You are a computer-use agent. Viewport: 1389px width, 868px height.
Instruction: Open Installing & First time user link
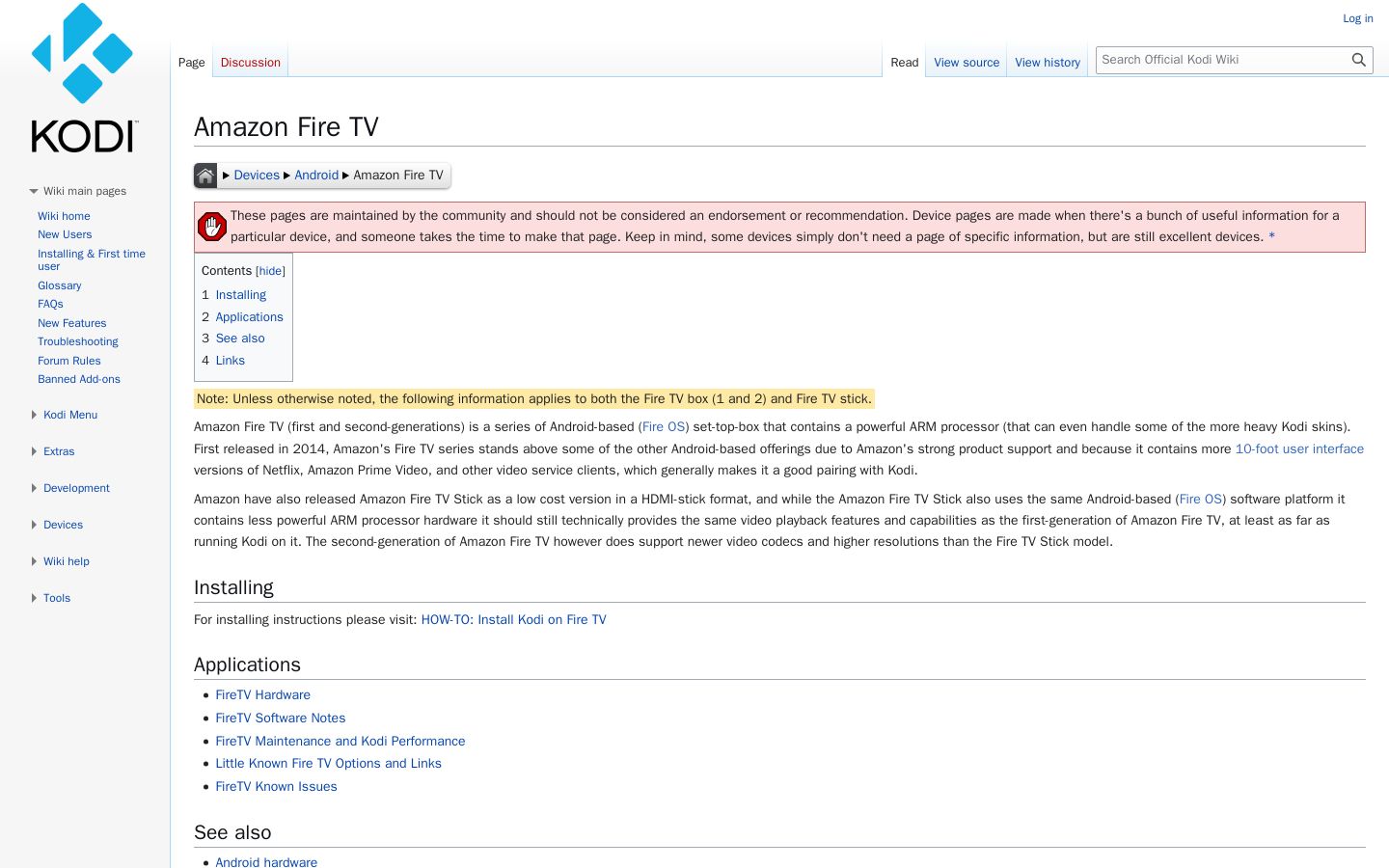tap(92, 259)
